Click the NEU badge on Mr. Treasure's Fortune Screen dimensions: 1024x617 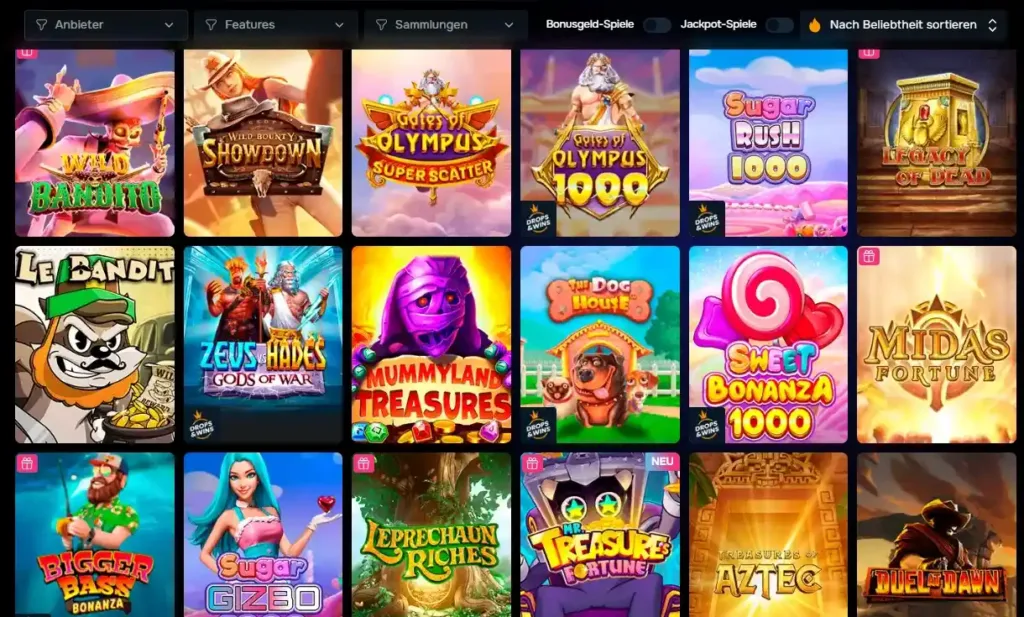pos(662,462)
